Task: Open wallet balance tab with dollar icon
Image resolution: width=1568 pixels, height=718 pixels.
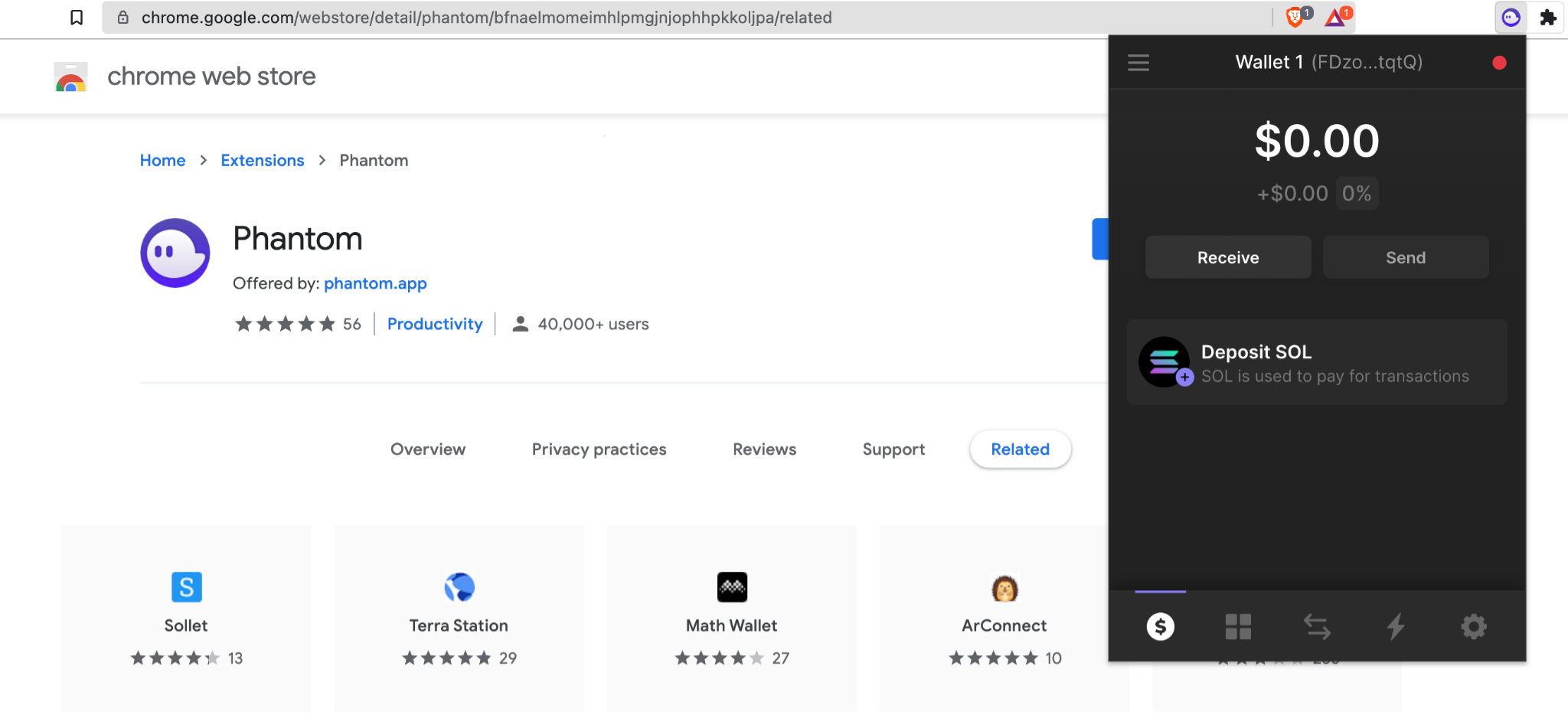Action: 1160,627
